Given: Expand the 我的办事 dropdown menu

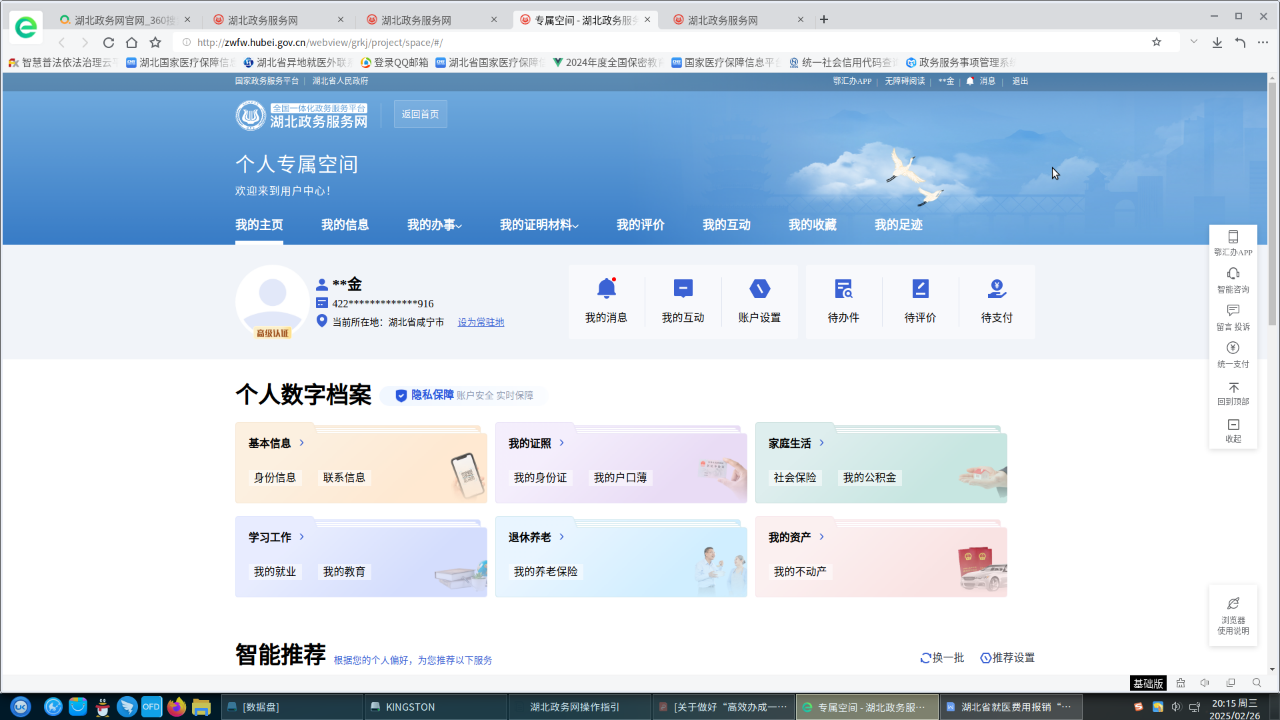Looking at the screenshot, I should [x=434, y=225].
